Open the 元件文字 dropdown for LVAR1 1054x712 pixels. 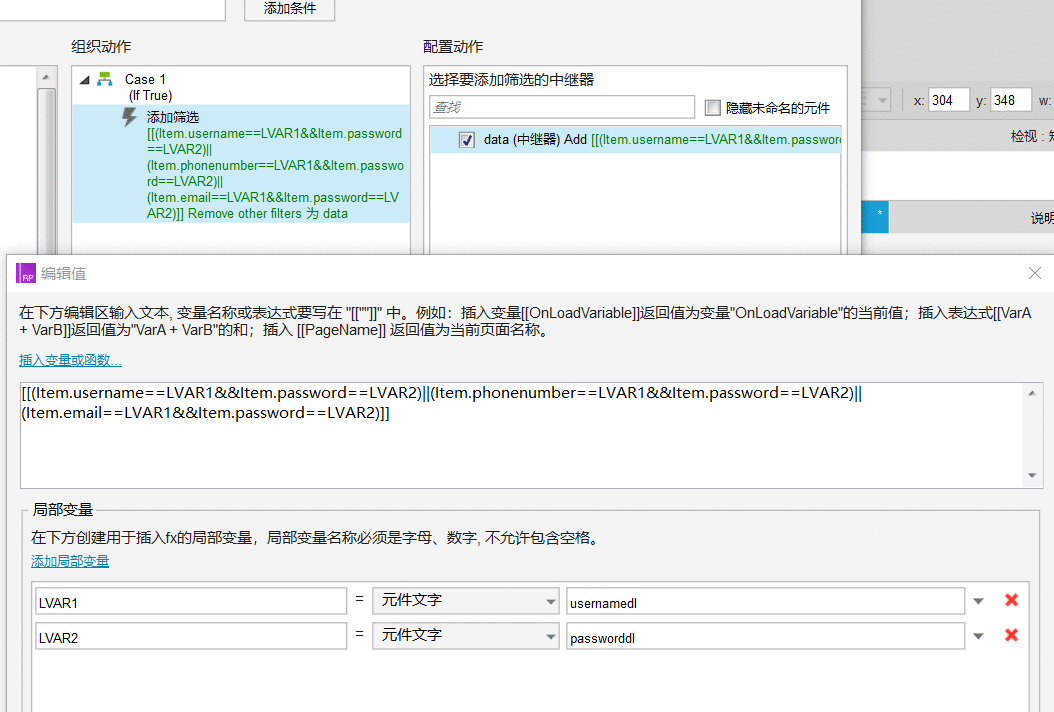click(x=466, y=601)
